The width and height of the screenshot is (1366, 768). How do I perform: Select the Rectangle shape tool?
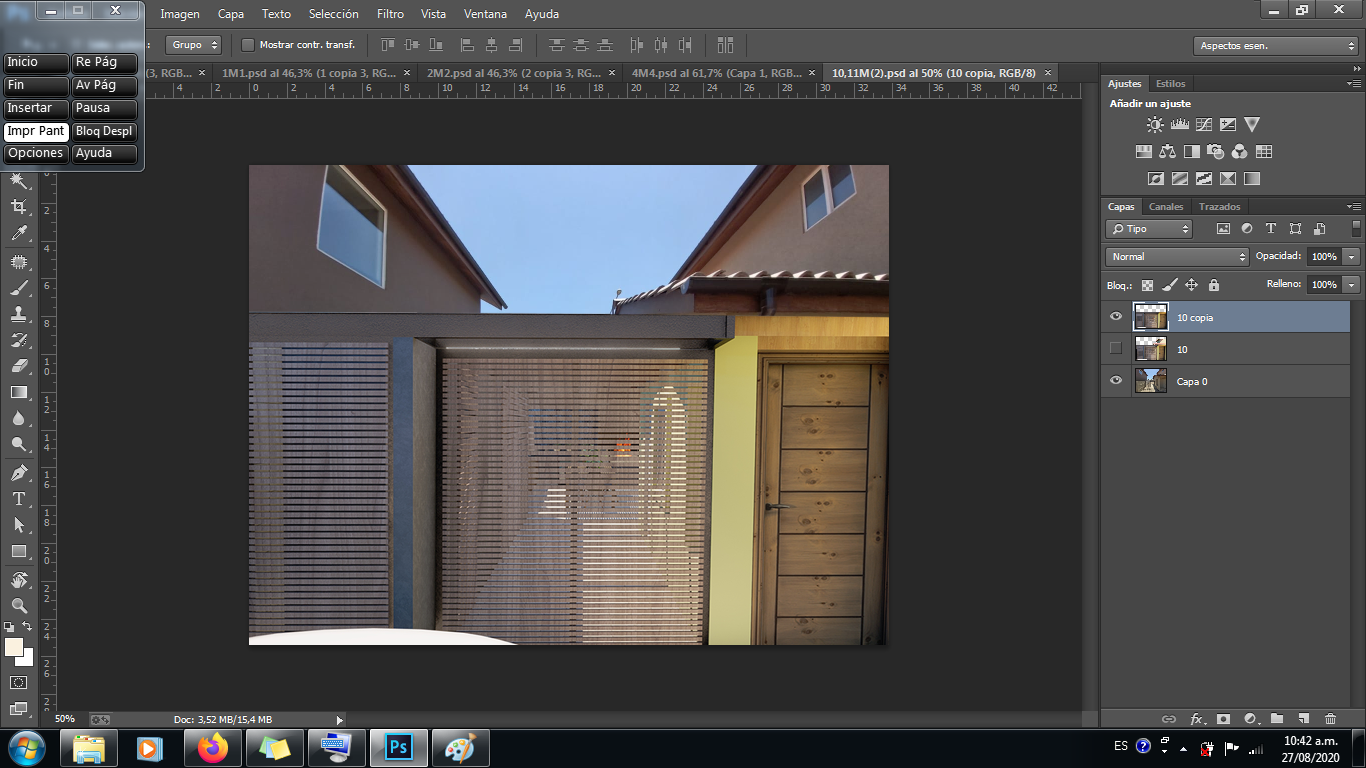(x=19, y=551)
